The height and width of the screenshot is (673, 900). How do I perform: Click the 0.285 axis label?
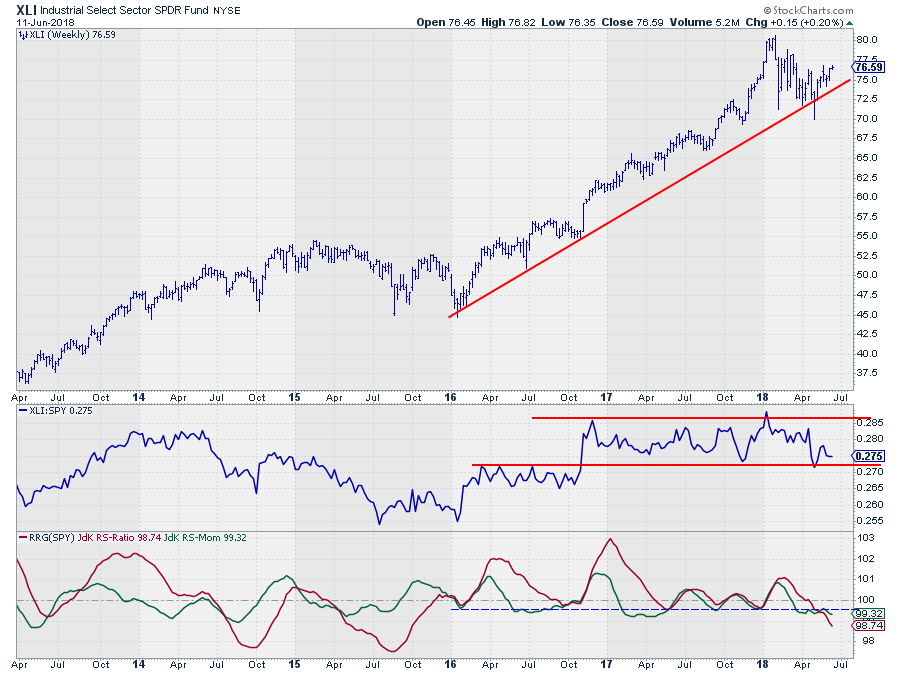[869, 423]
